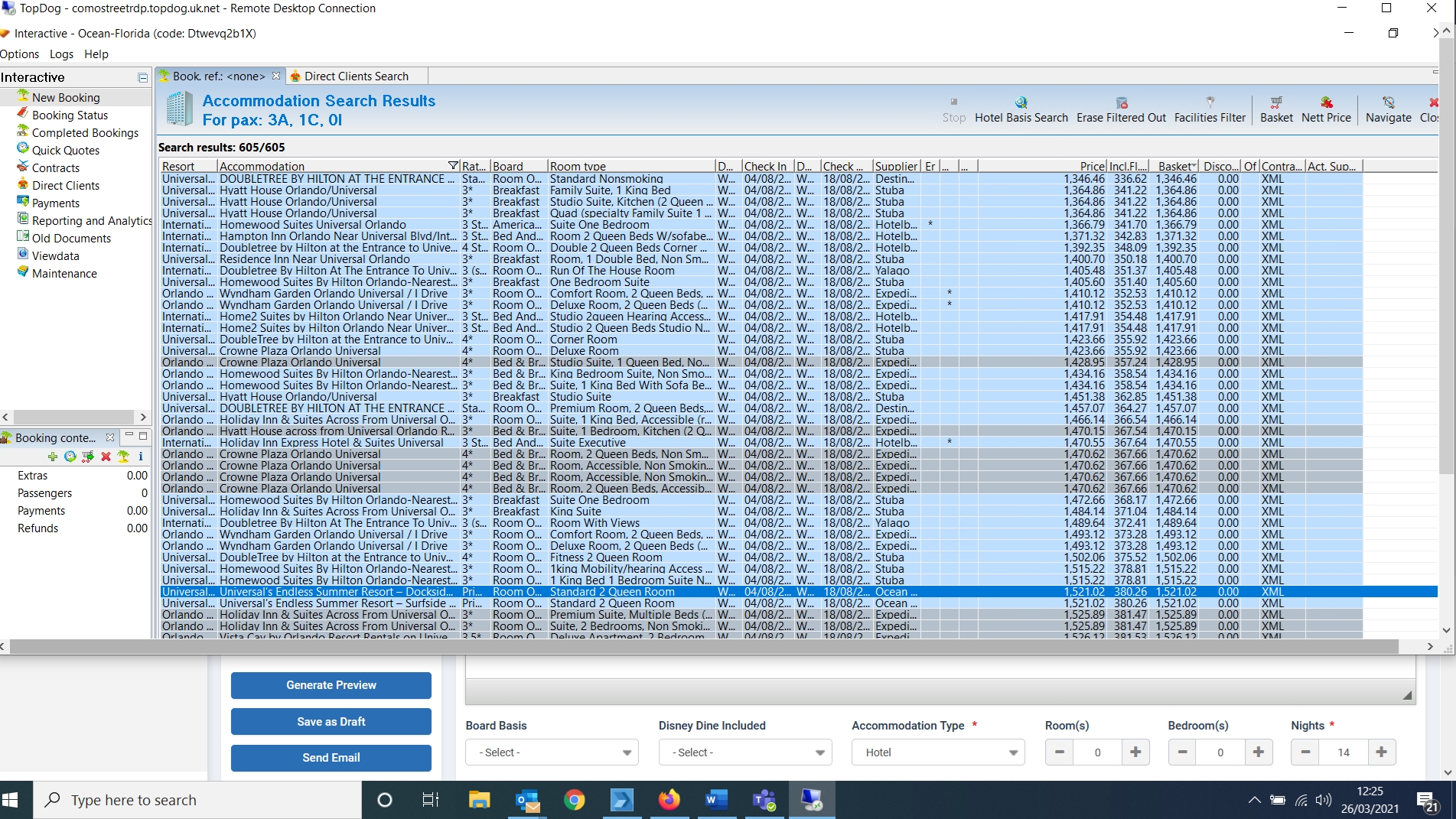The image size is (1456, 819).
Task: Open the Options menu
Action: click(20, 54)
